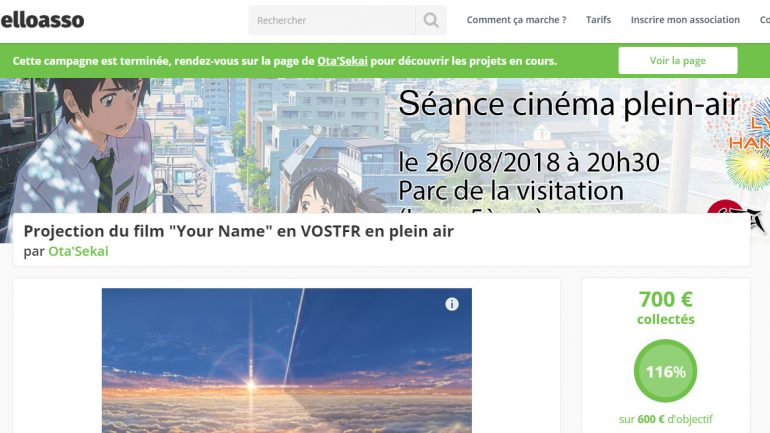This screenshot has height=433, width=770.
Task: Click the 116% progress circle
Action: 665,371
